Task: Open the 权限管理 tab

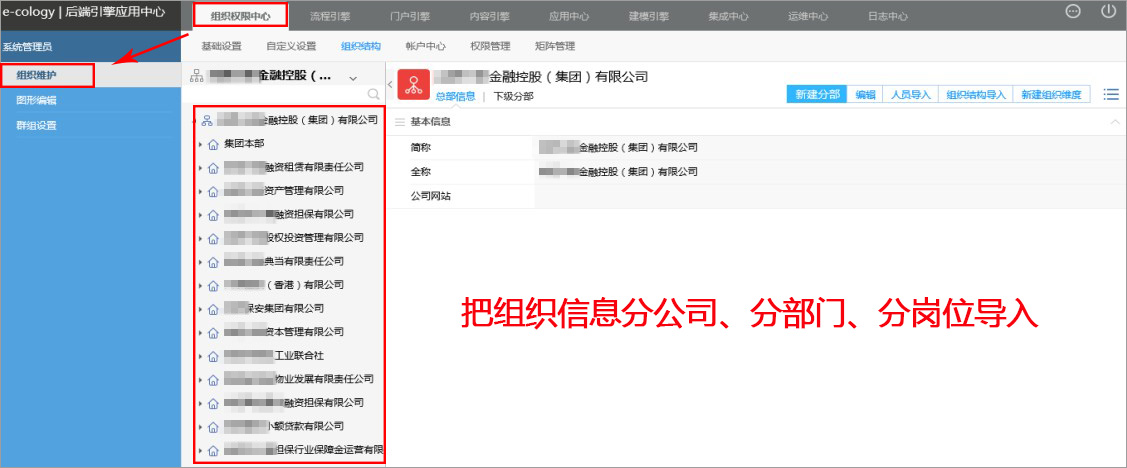Action: (x=489, y=46)
